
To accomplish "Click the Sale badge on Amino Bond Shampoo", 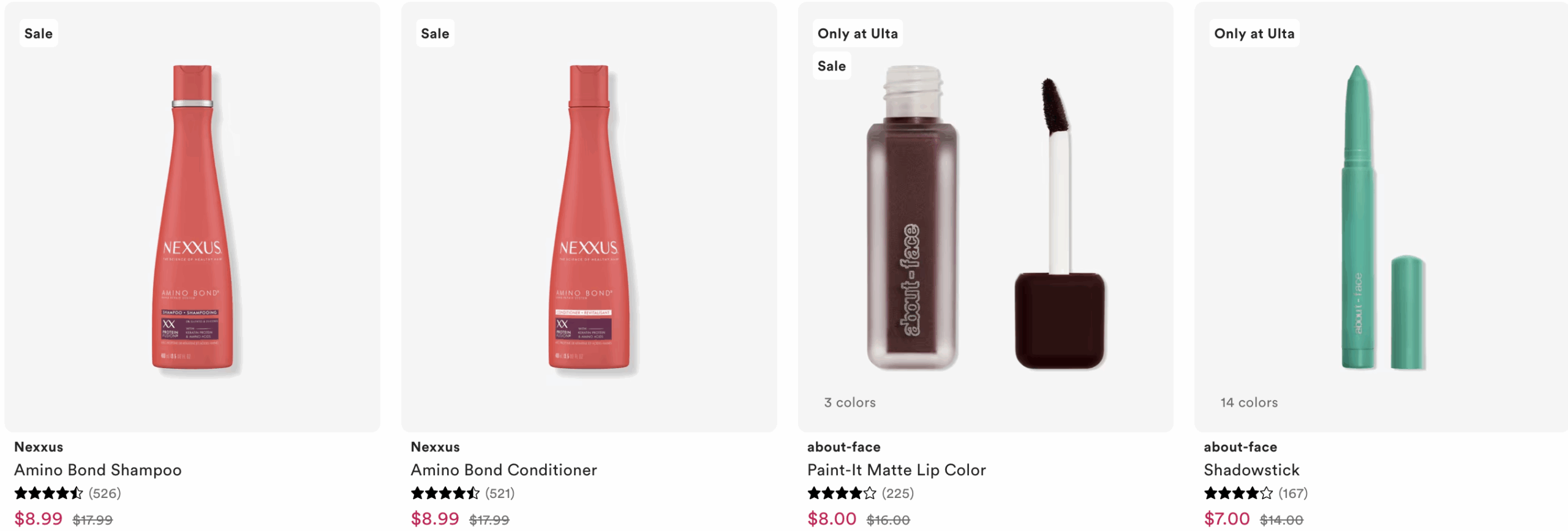I will [39, 34].
